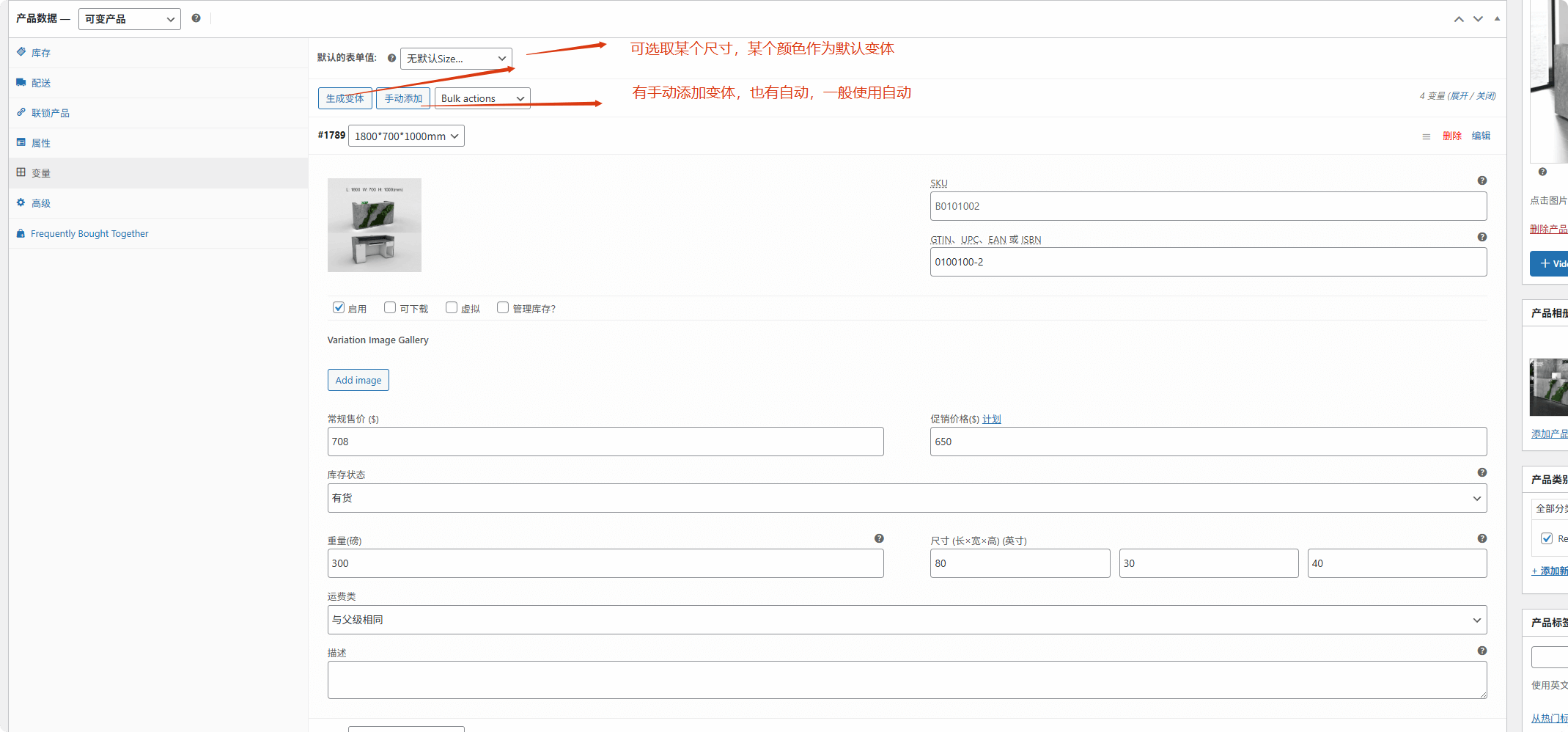The height and width of the screenshot is (732, 1568).
Task: Click the drag handle icon beside 删除
Action: [1426, 136]
